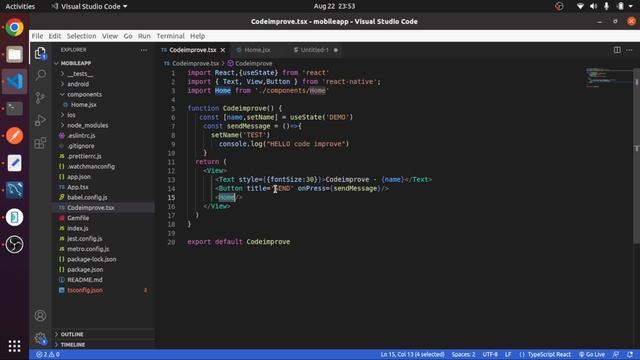640x360 pixels.
Task: Change UTF-8 file encoding
Action: tap(490, 354)
